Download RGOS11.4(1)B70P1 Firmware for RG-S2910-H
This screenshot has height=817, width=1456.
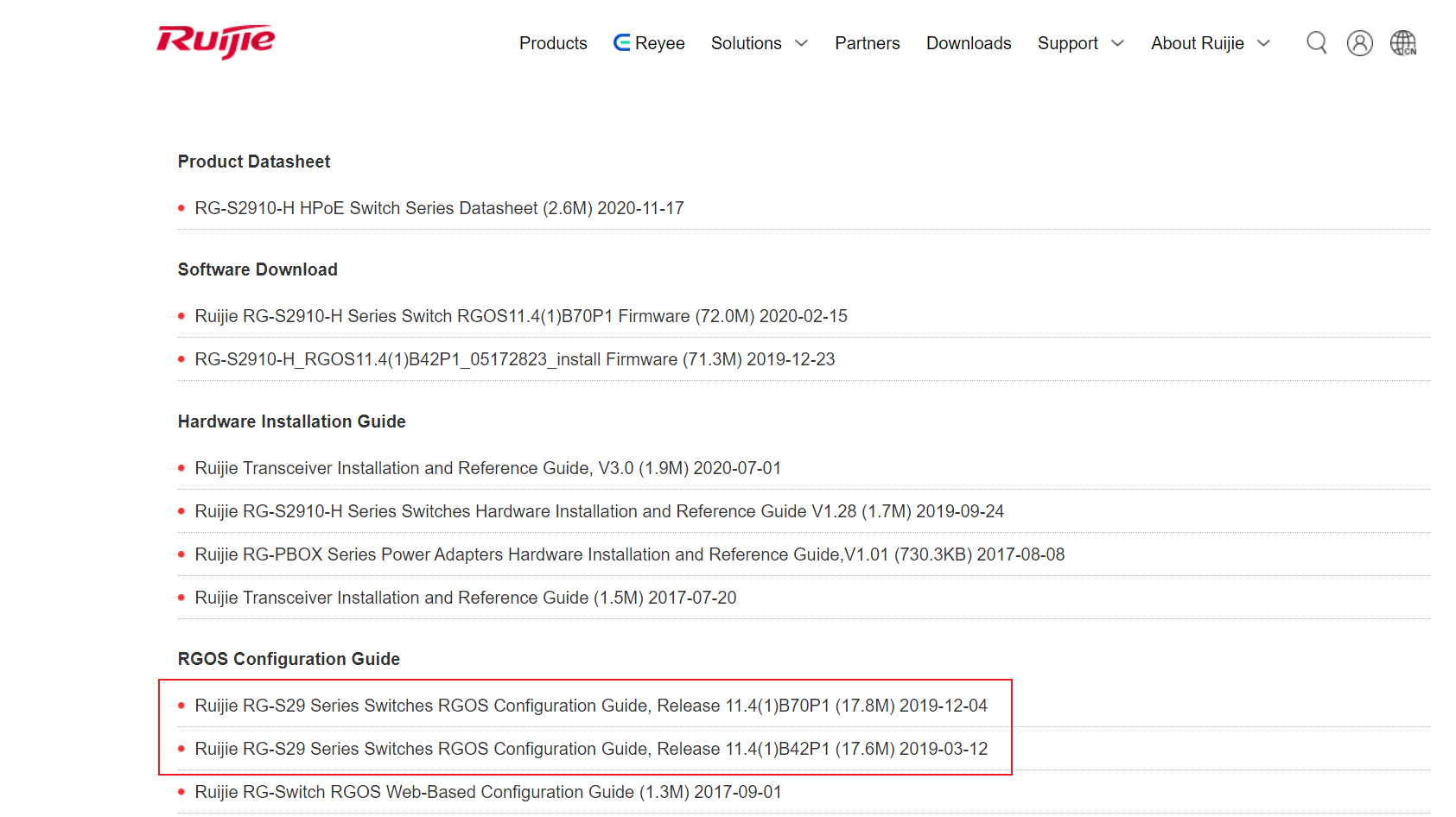520,316
